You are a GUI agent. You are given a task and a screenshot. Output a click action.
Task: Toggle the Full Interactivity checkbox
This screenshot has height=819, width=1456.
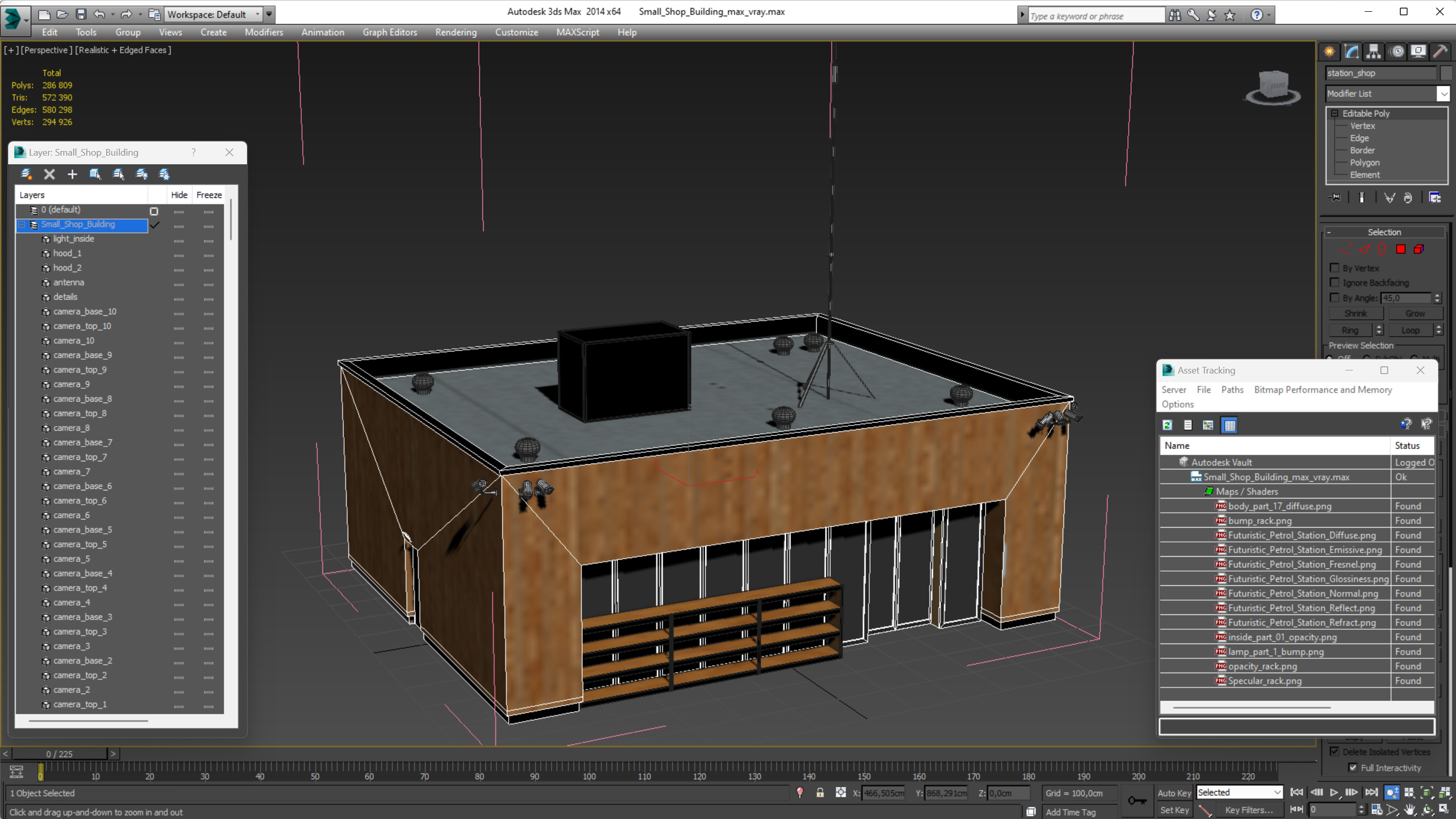[1352, 767]
